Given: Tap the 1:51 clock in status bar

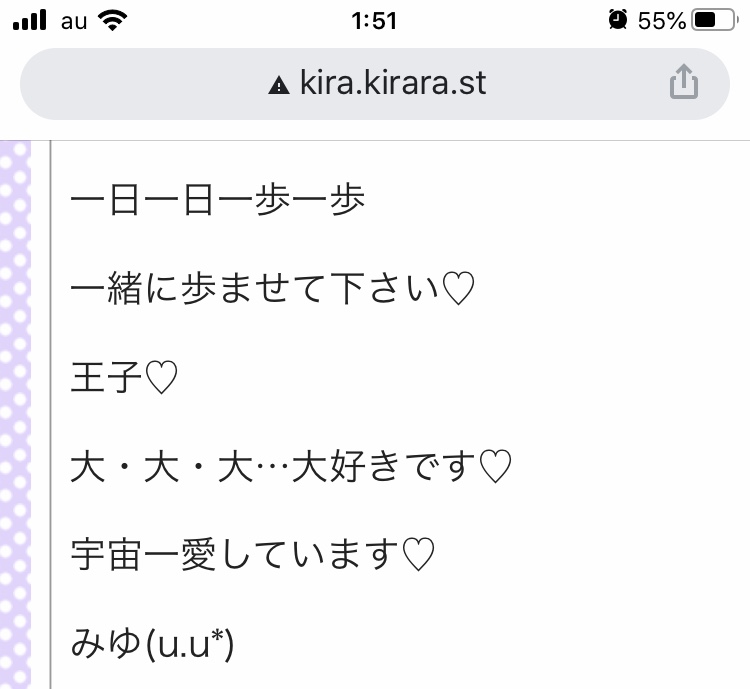Looking at the screenshot, I should [375, 20].
